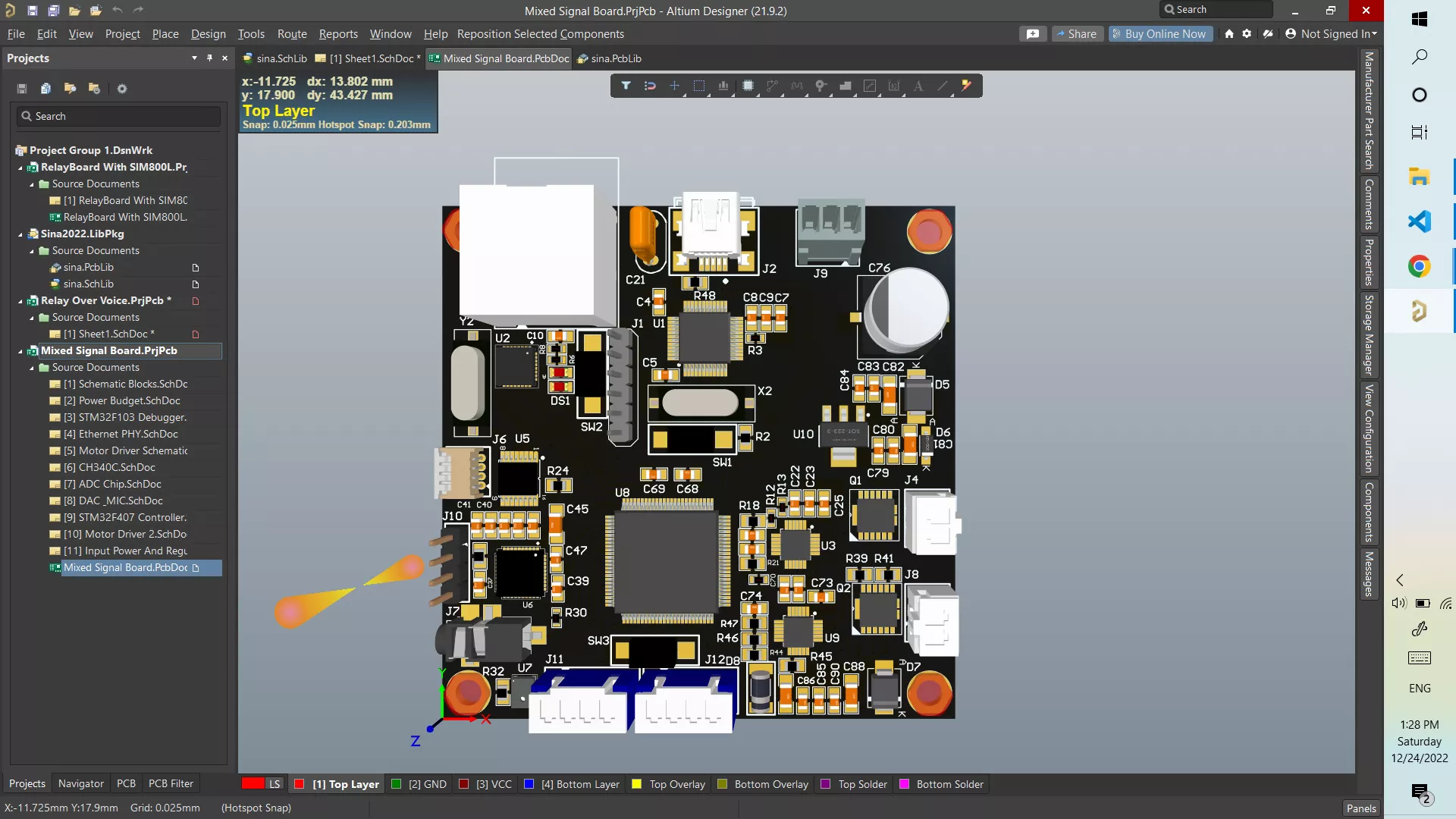Click the Save icon in title bar
Viewport: 1456px width, 819px height.
click(x=33, y=11)
